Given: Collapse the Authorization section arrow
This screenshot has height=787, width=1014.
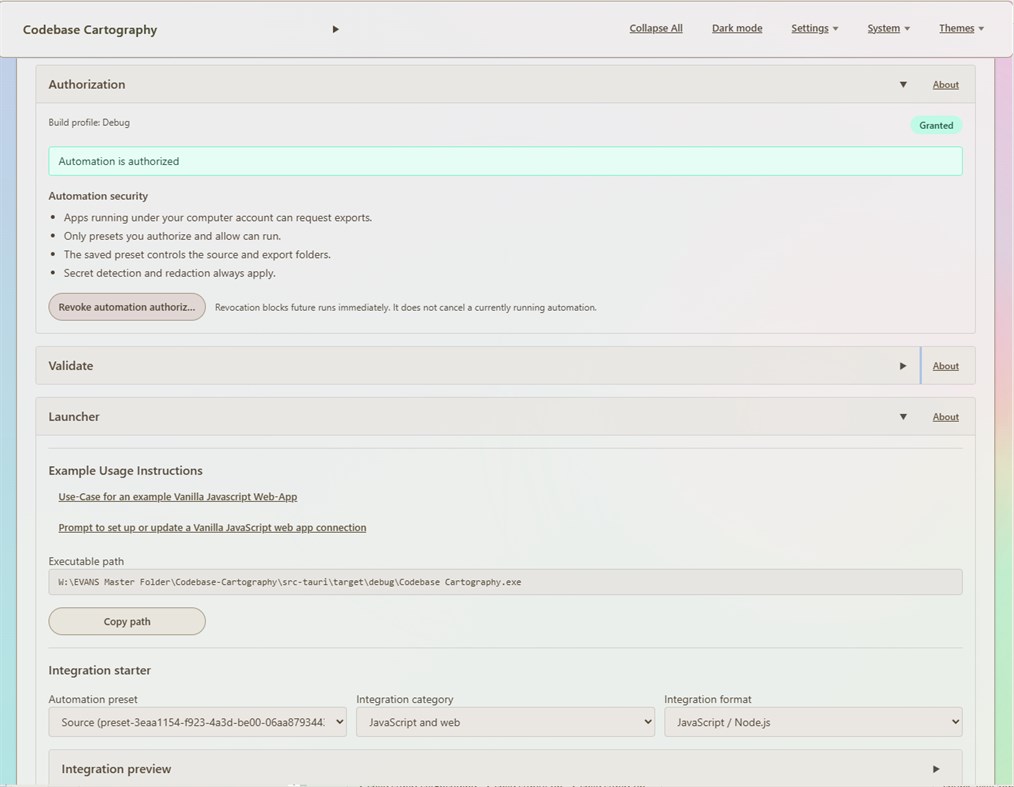Looking at the screenshot, I should [903, 85].
